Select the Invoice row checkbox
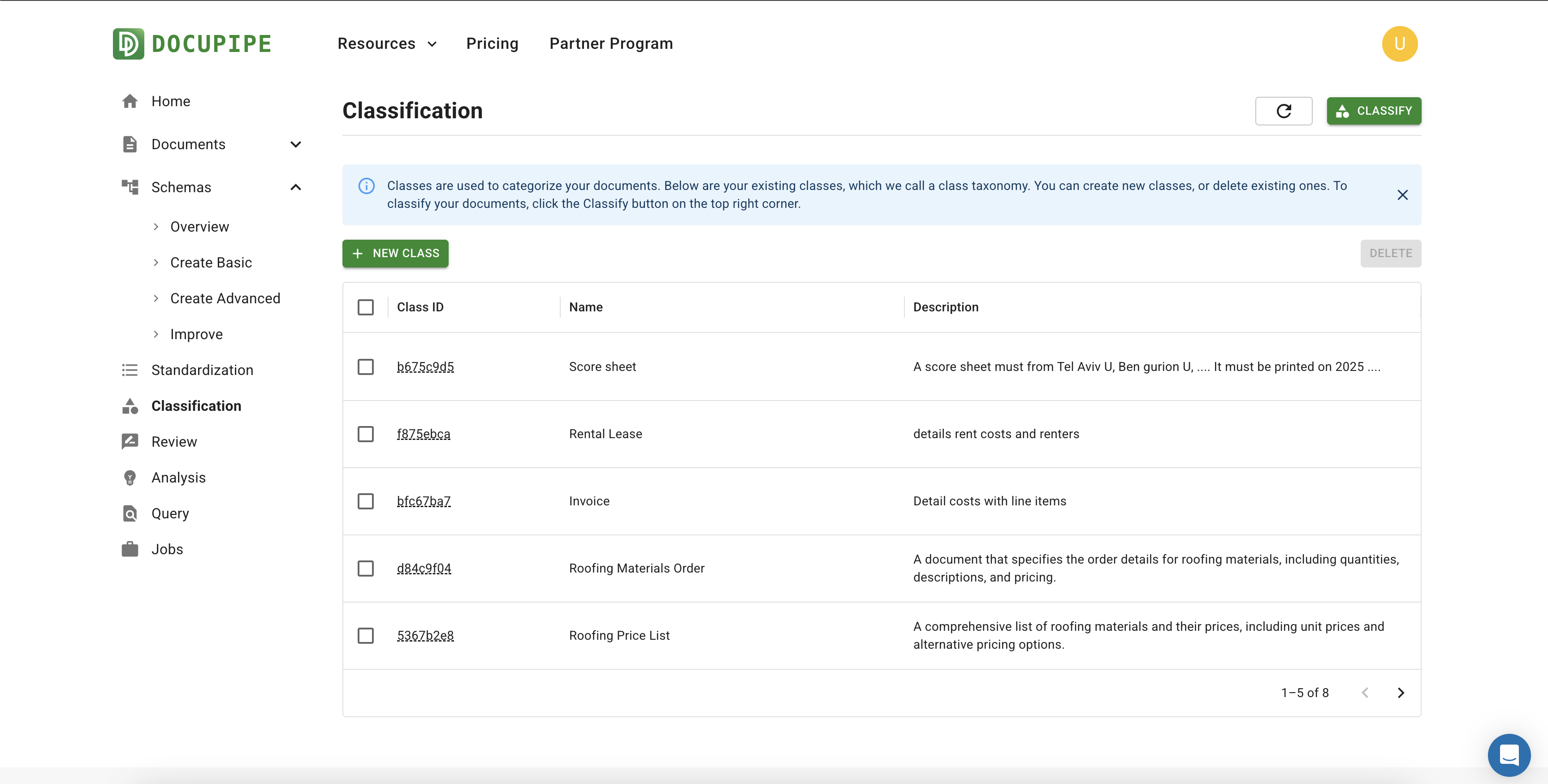This screenshot has height=784, width=1548. (x=365, y=501)
